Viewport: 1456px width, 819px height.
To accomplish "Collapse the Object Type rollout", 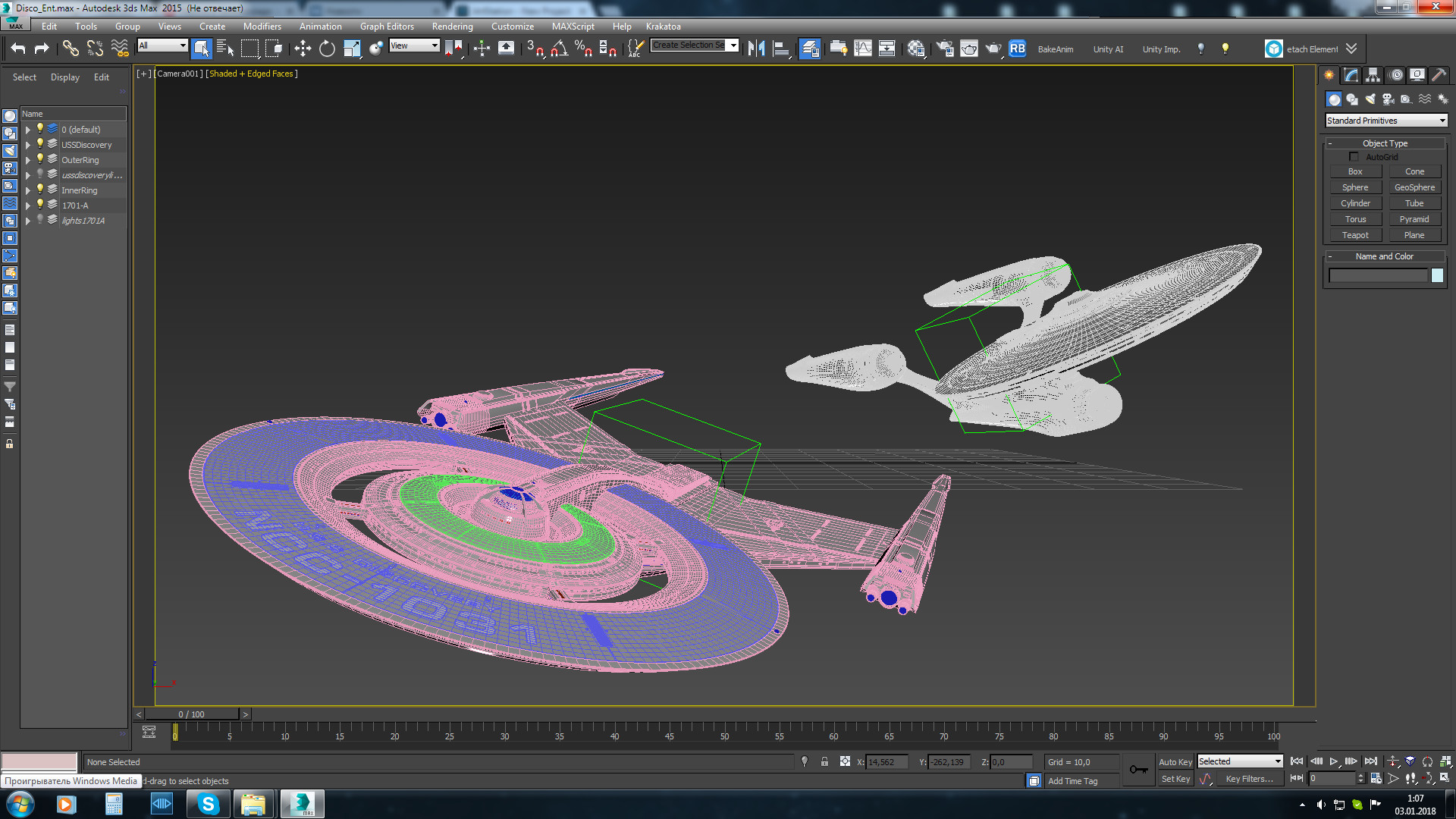I will click(1385, 143).
